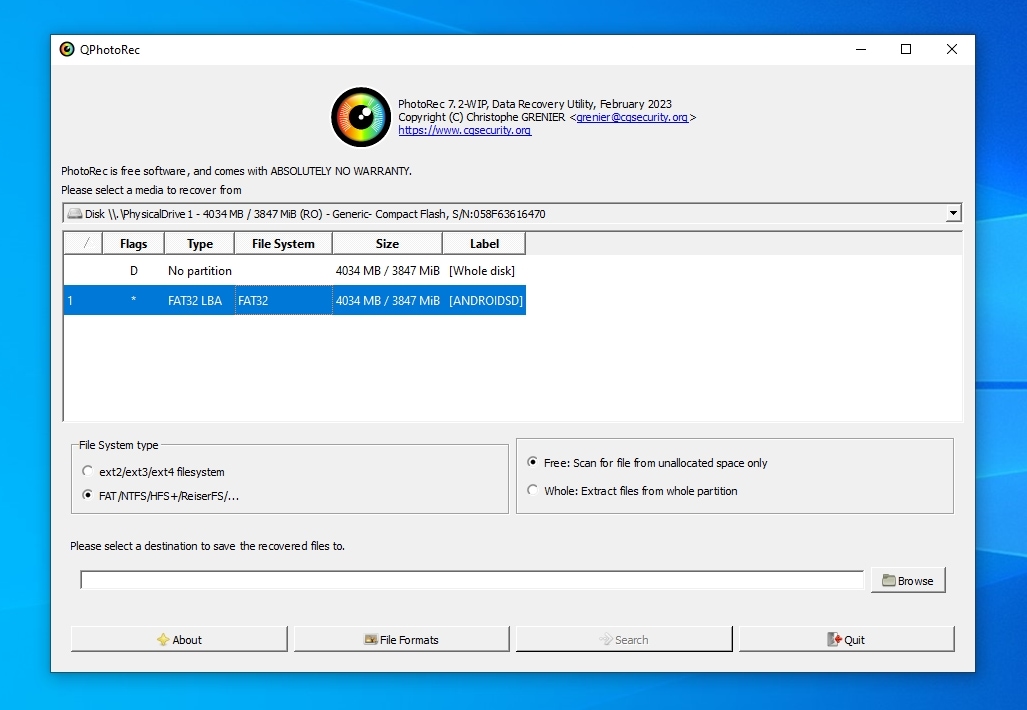Viewport: 1027px width, 710px height.
Task: Click the [ANDROIDSD] label cell
Action: (x=485, y=301)
